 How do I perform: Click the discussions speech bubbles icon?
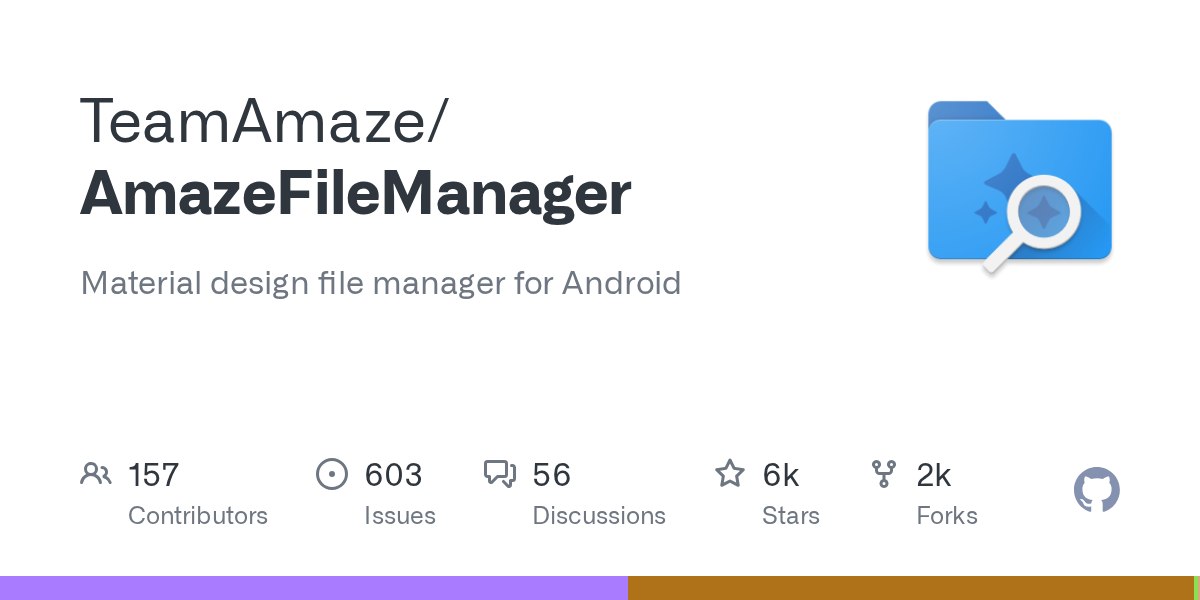click(500, 474)
